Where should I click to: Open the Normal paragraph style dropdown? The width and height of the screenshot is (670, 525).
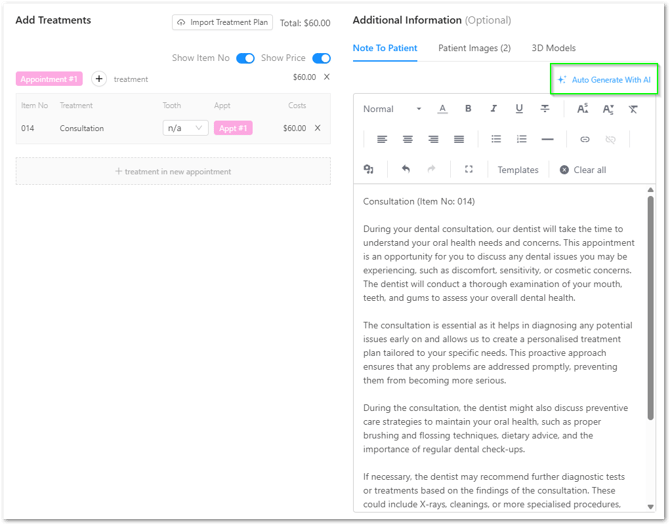click(383, 109)
